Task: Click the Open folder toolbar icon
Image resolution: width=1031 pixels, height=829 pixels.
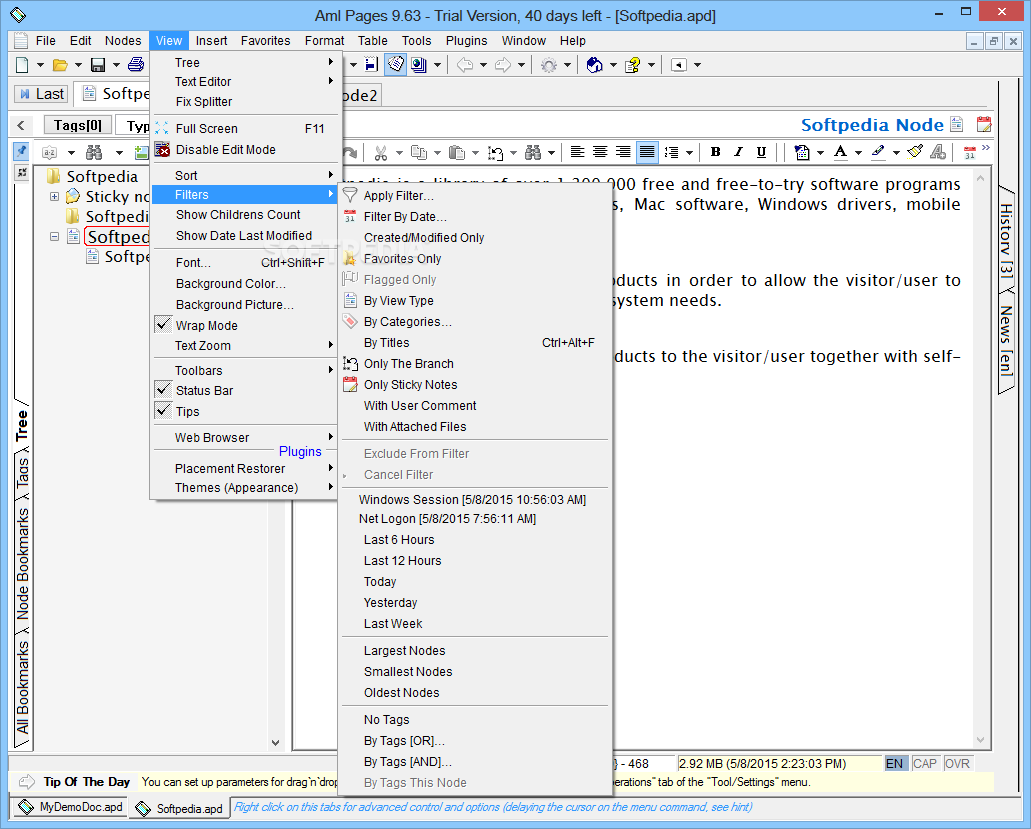Action: click(60, 64)
